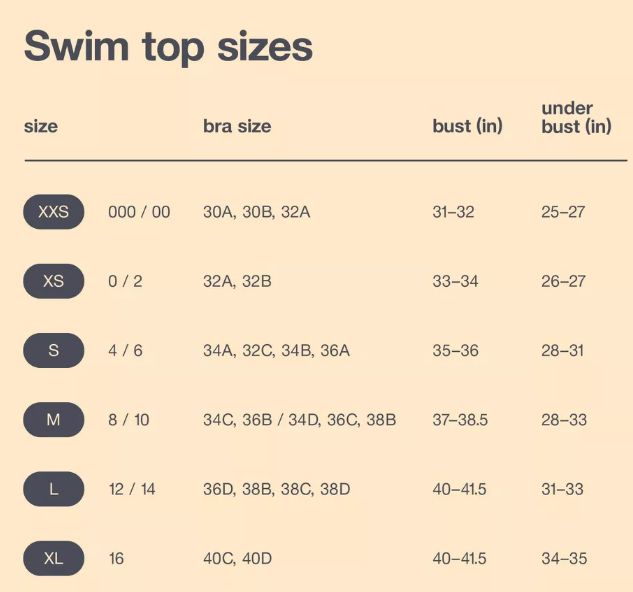This screenshot has height=592, width=633.
Task: Select the XS size badge
Action: coord(54,281)
